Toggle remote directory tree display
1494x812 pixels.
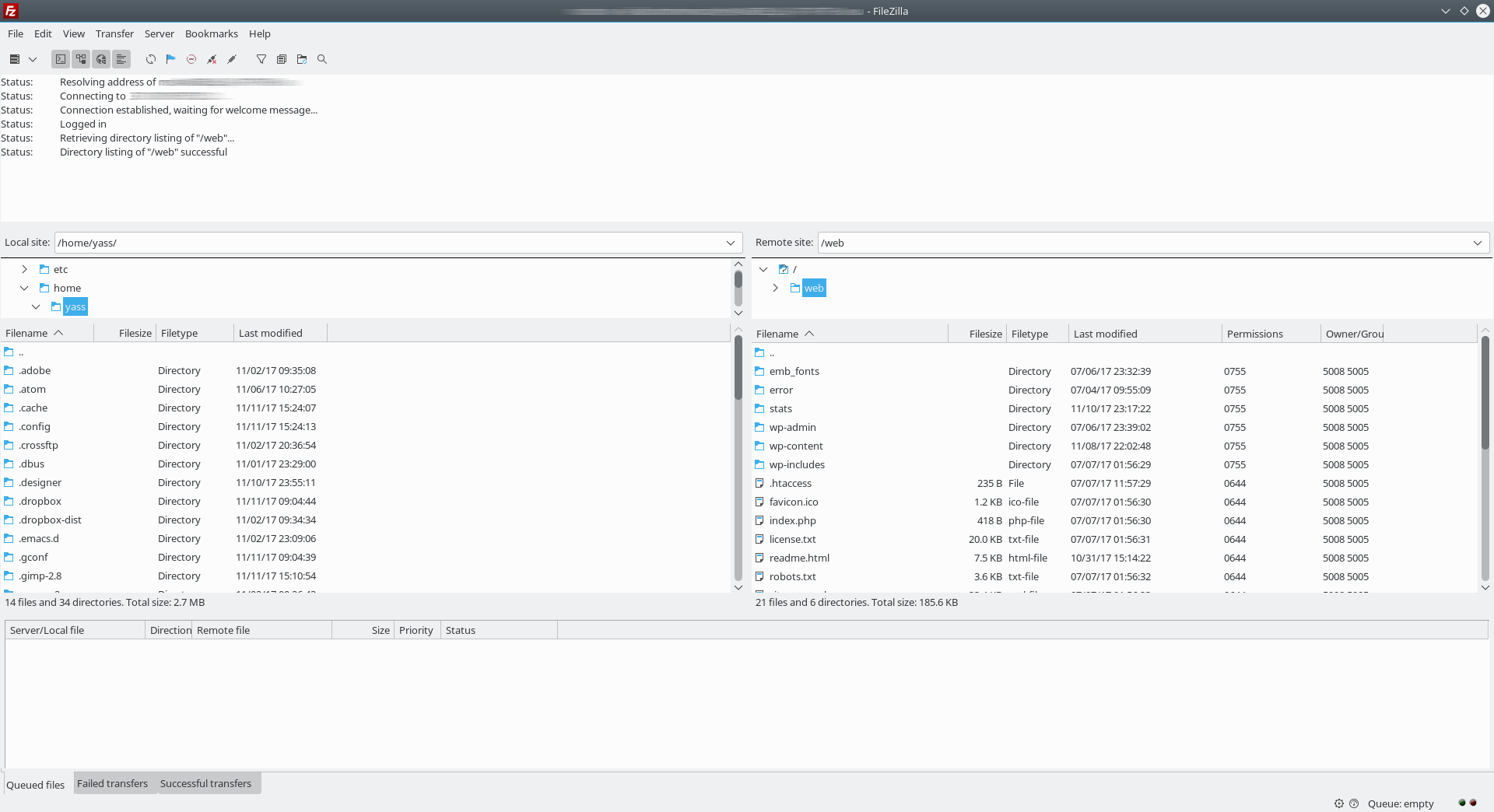101,59
